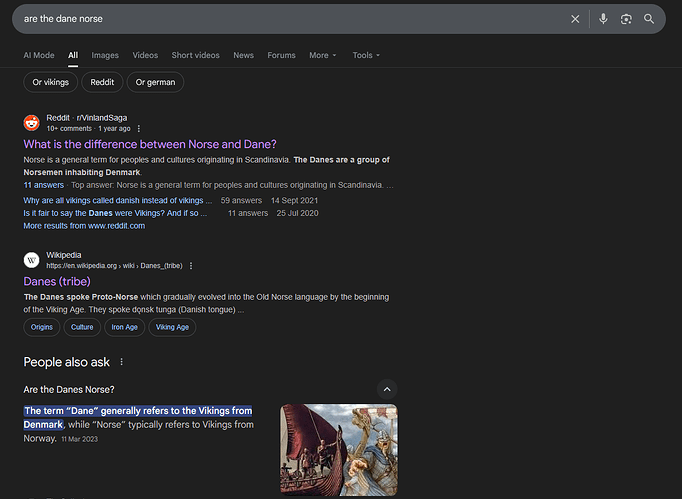
Task: Jump to the Culture section chip
Action: coord(82,327)
